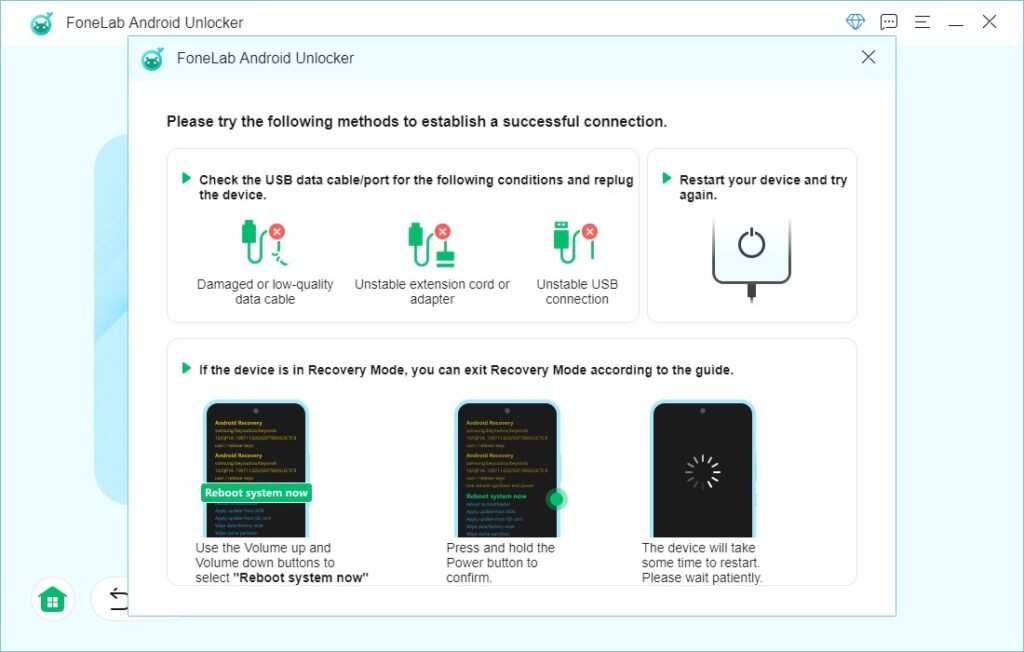The image size is (1024, 652).
Task: Open the feedback chat bubble icon
Action: point(889,21)
